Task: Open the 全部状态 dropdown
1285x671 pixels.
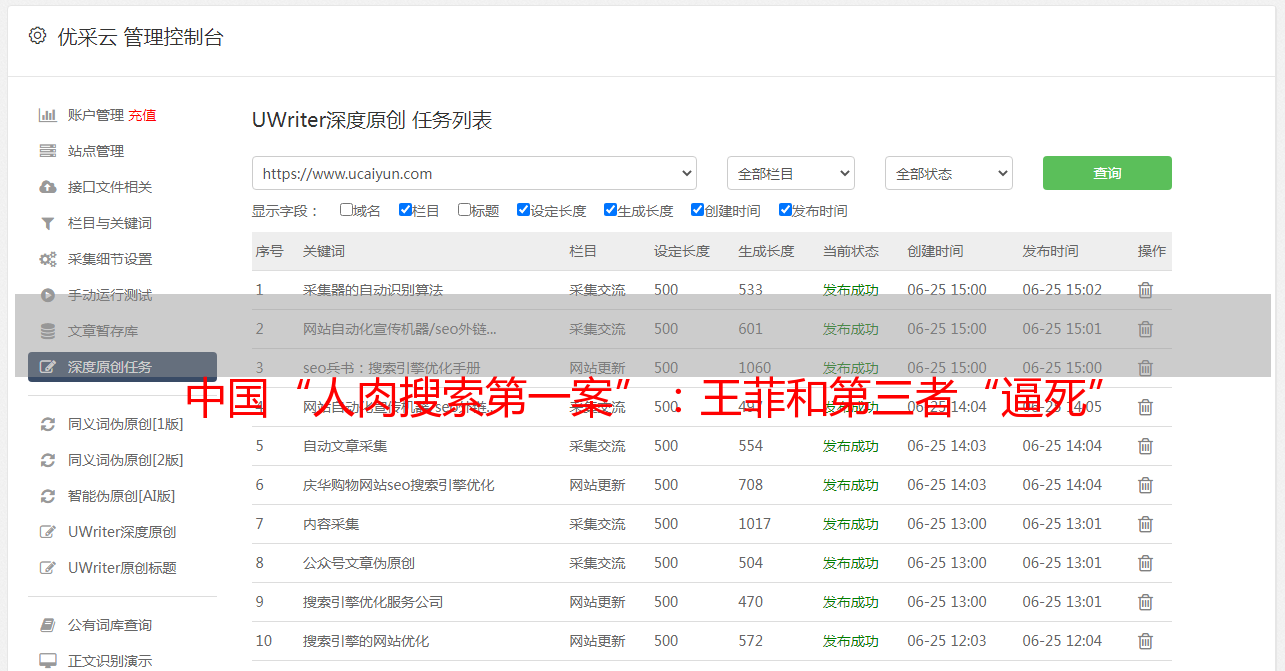Action: point(949,173)
